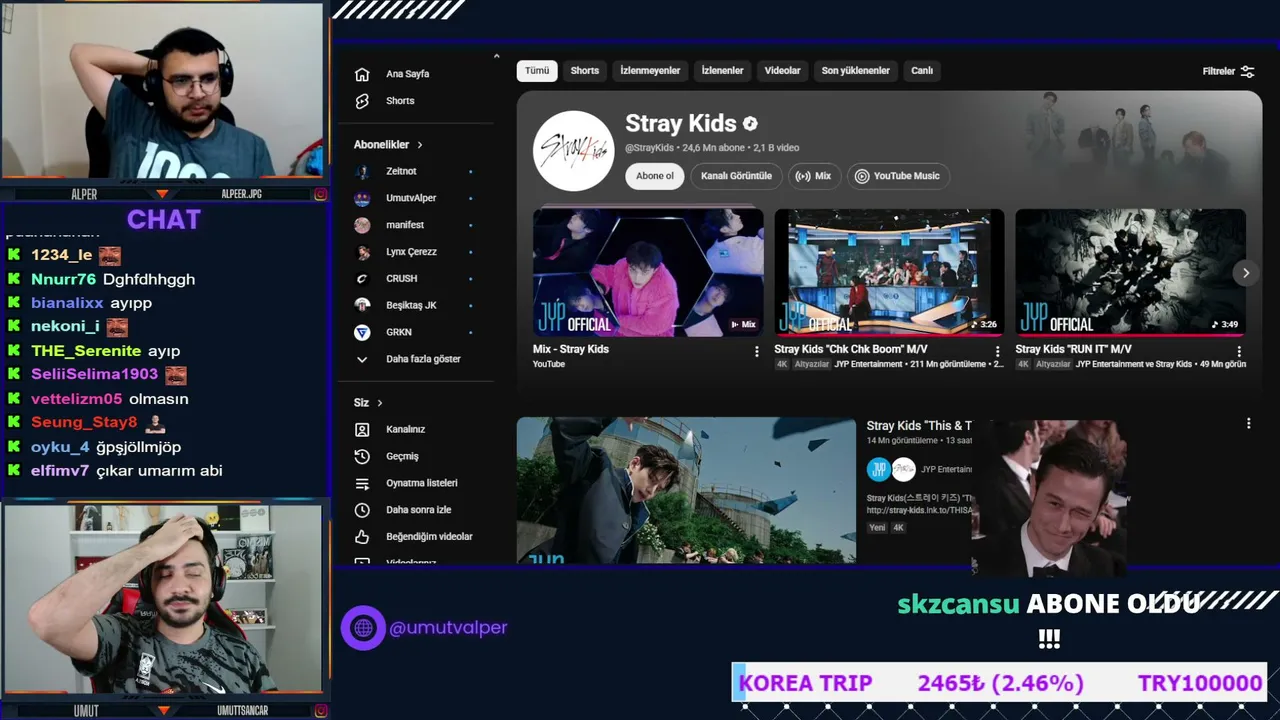Open Oynatma listeleri playlists icon

pyautogui.click(x=362, y=483)
